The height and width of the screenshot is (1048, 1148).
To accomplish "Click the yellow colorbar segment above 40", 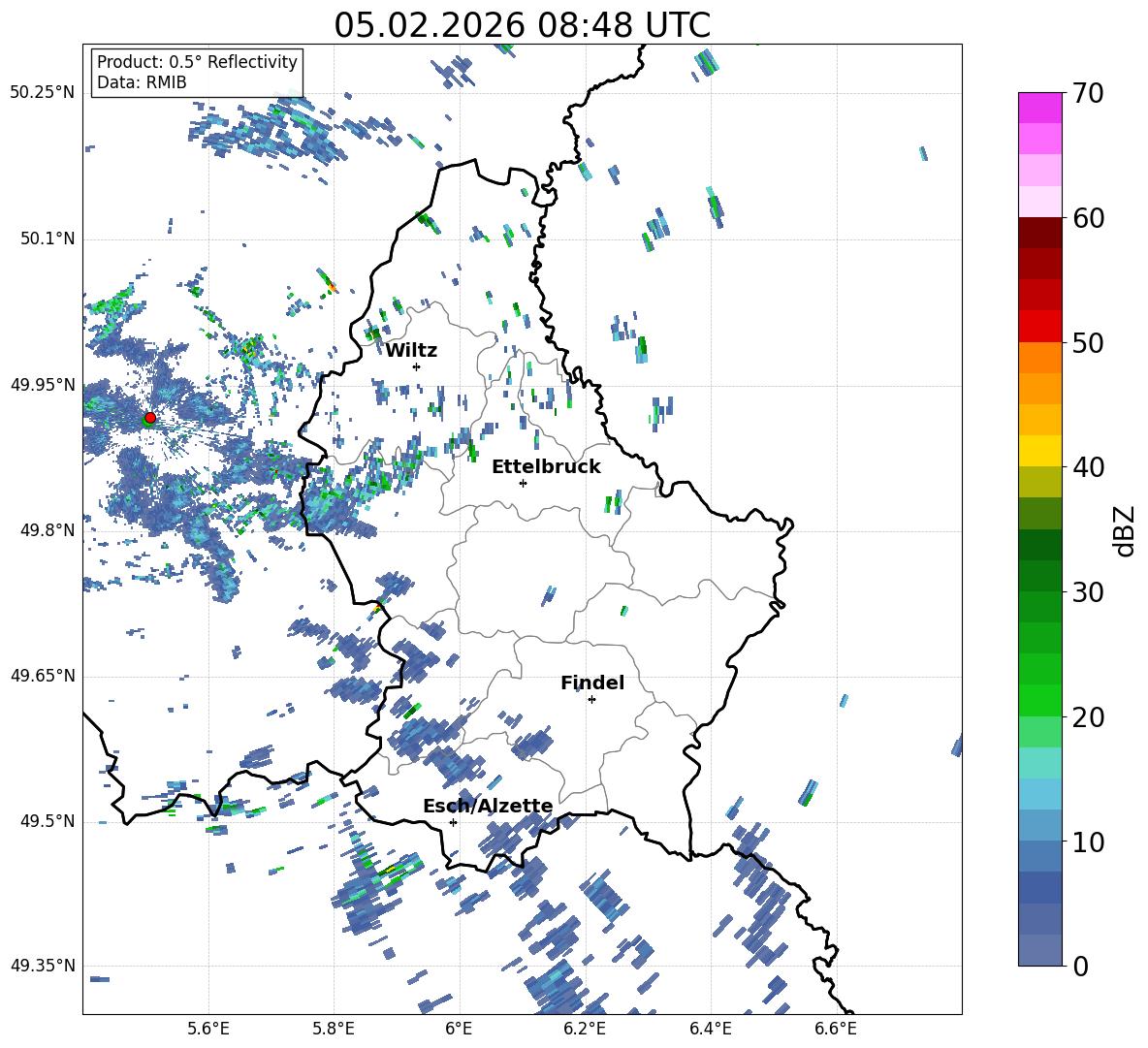I will coord(1039,451).
